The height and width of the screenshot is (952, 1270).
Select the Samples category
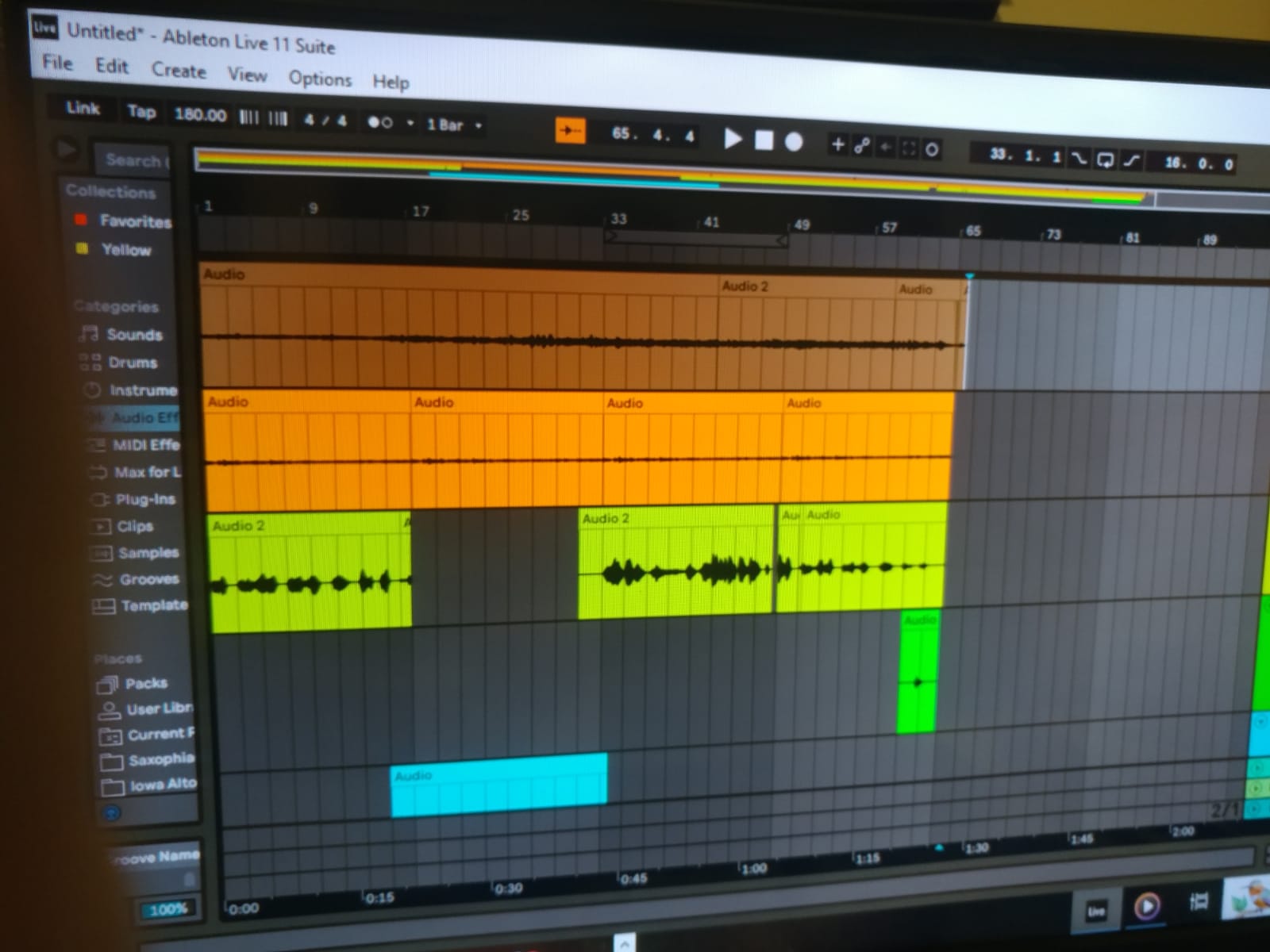(148, 553)
